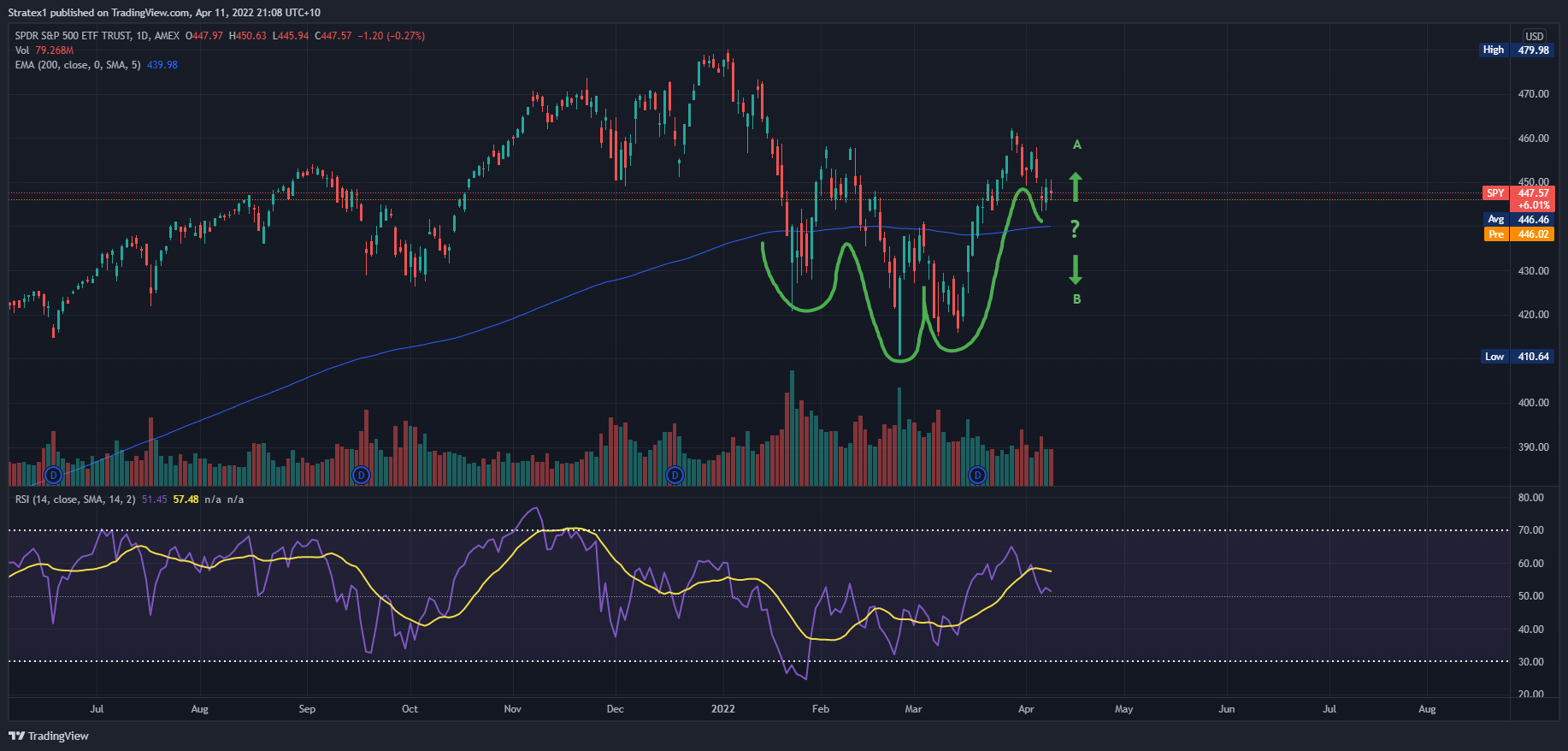Image resolution: width=1568 pixels, height=751 pixels.
Task: Click the TradingView logo at bottom
Action: tap(49, 736)
